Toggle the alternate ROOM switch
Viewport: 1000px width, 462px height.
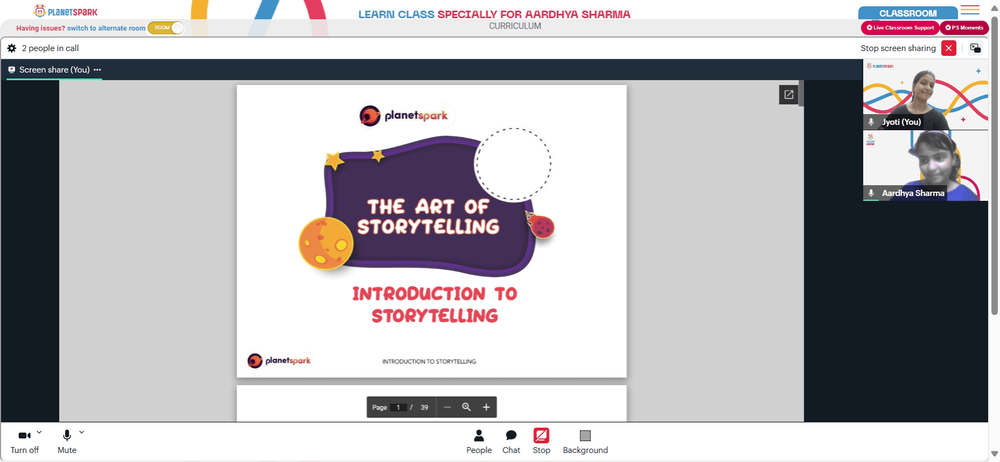166,28
